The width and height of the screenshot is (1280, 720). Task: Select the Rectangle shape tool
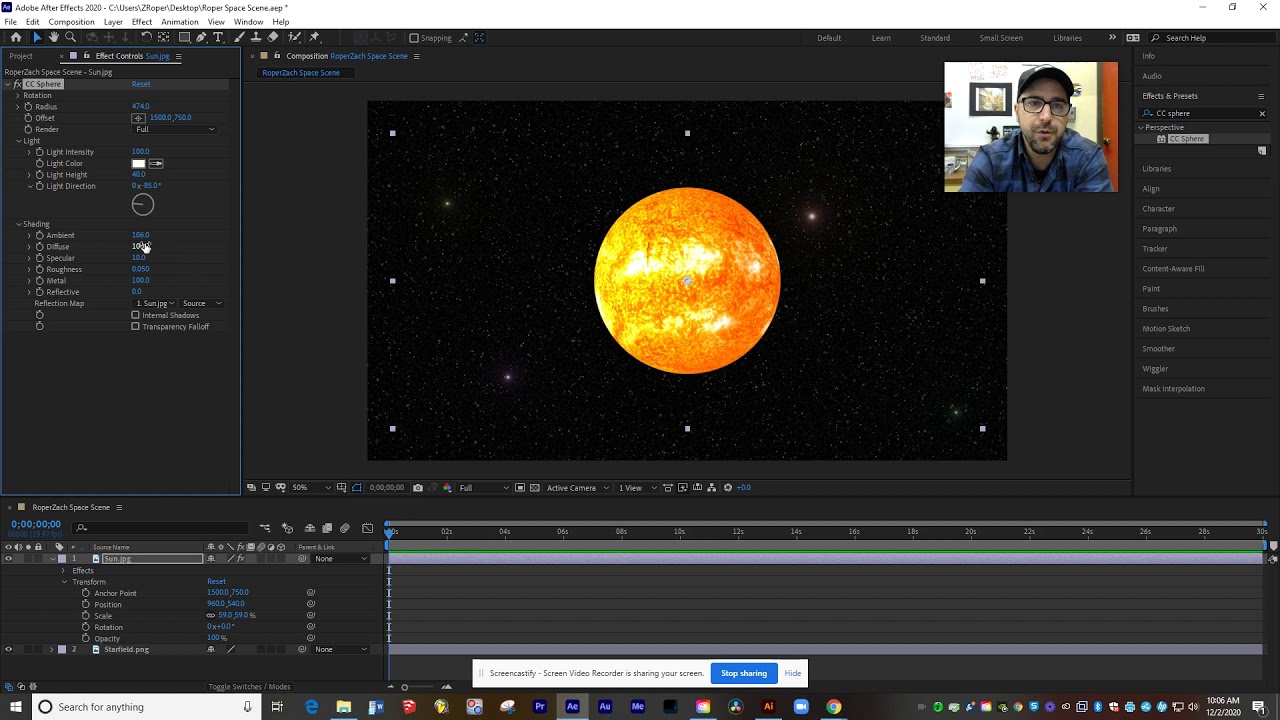[185, 38]
